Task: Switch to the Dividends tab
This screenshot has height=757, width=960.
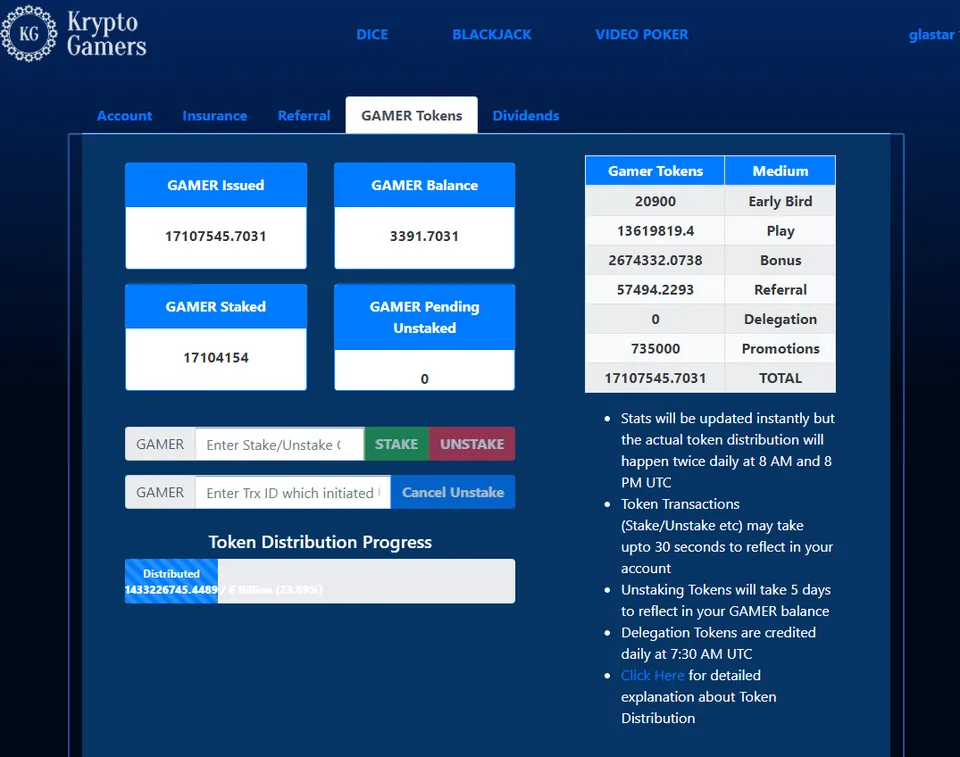Action: pyautogui.click(x=526, y=116)
